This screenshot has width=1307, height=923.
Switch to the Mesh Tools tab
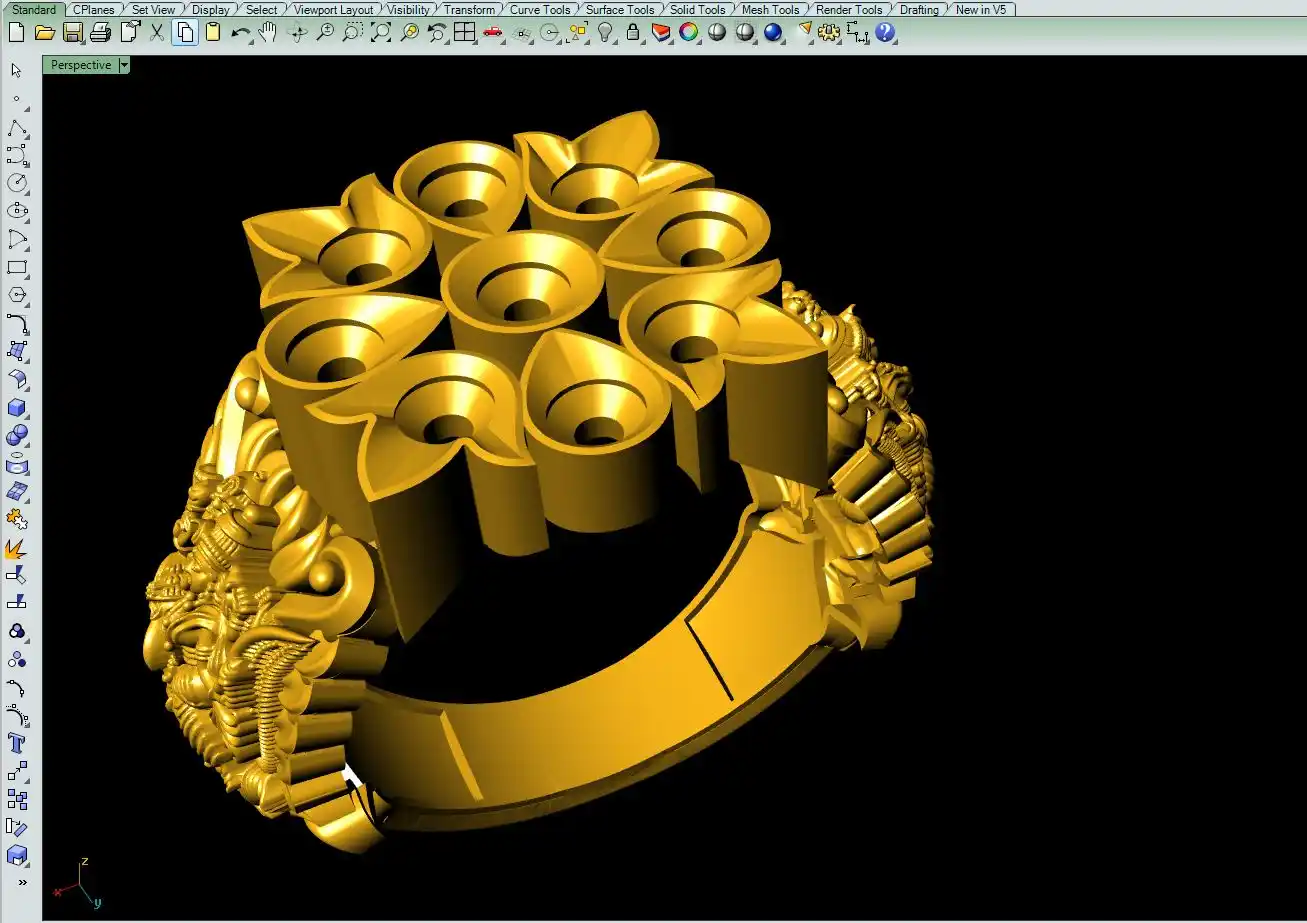pyautogui.click(x=770, y=10)
